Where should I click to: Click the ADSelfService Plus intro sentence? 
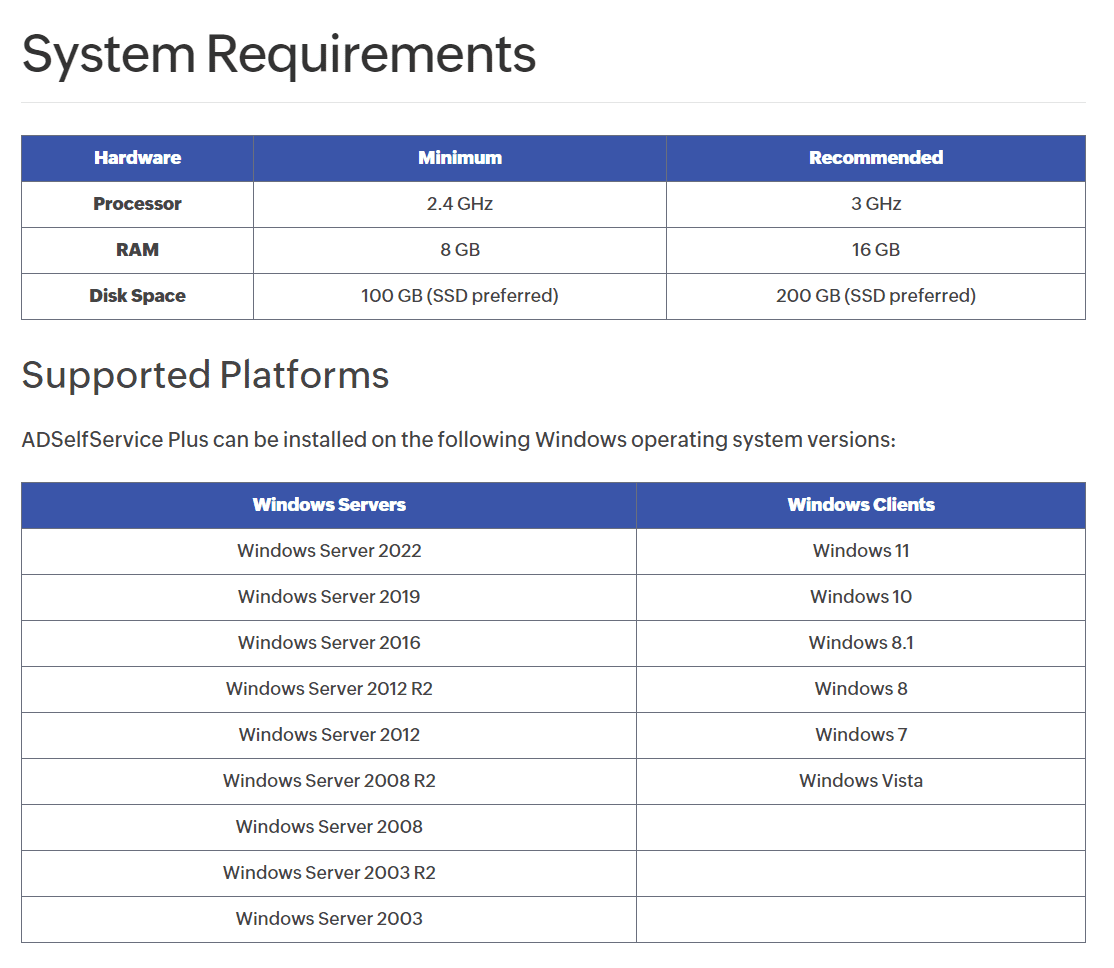(458, 440)
